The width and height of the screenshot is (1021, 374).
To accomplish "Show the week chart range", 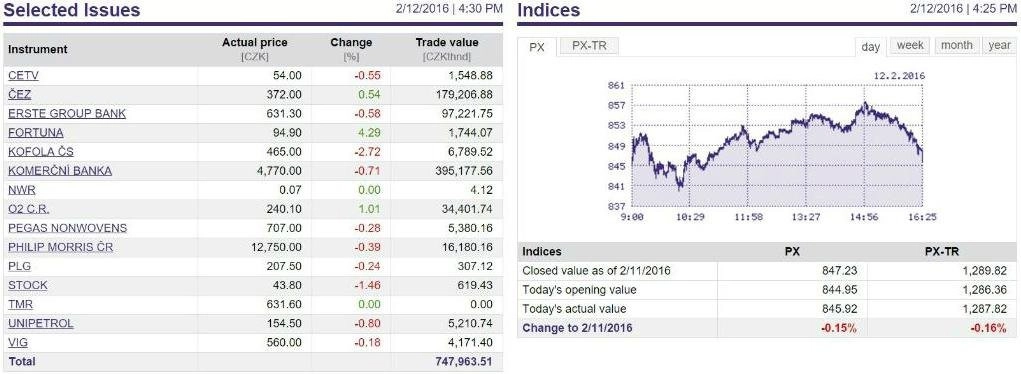I will (x=910, y=46).
